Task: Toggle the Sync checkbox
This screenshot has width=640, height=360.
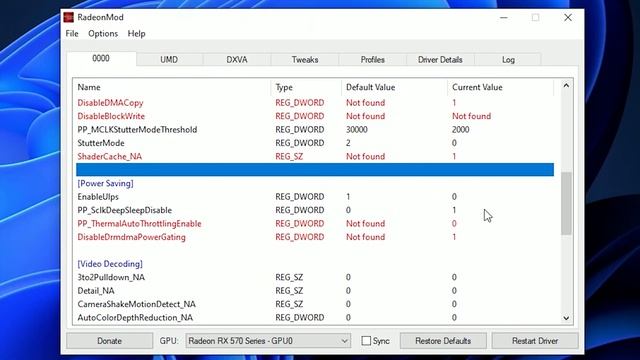Action: coord(366,341)
